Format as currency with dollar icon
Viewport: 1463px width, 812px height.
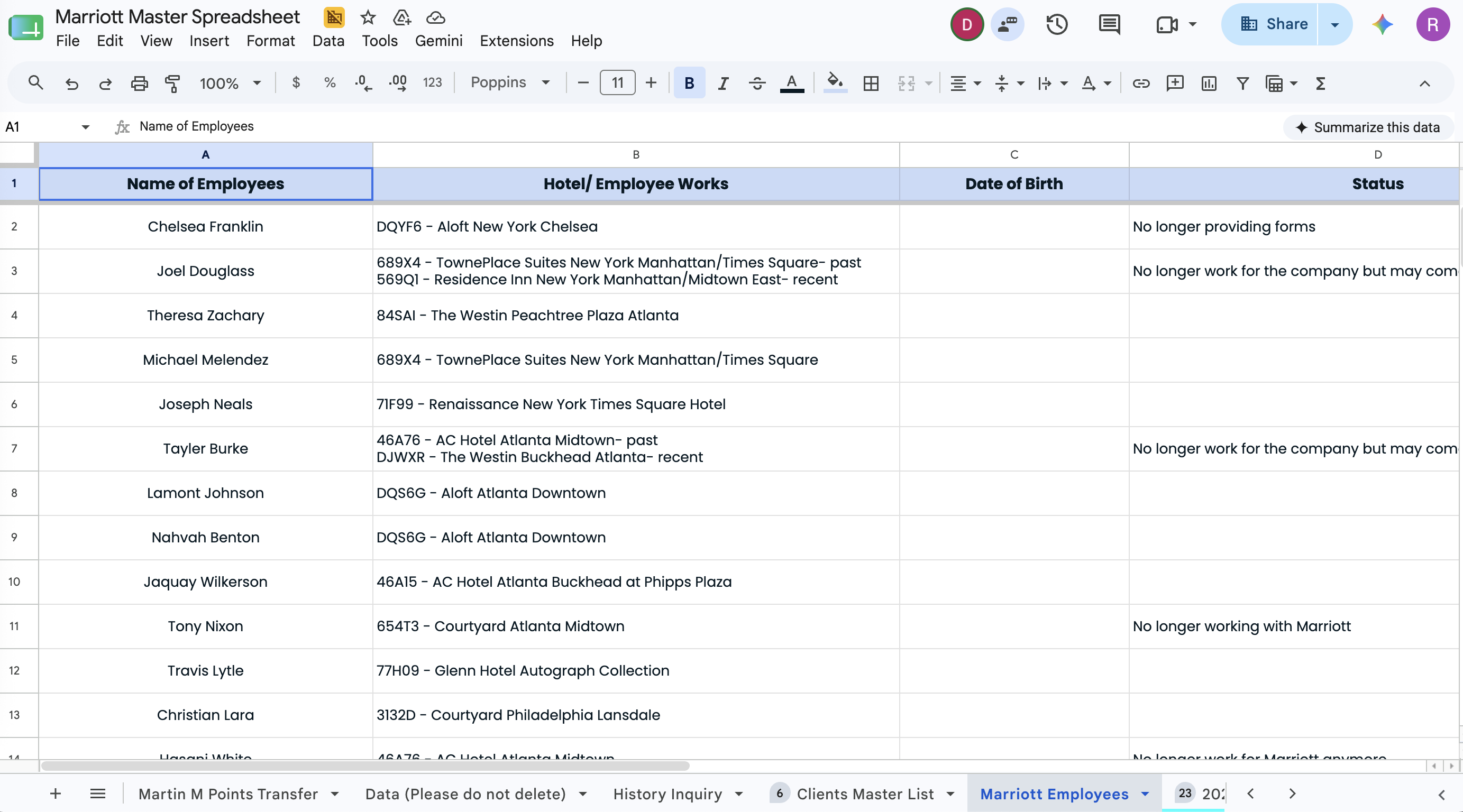click(296, 83)
